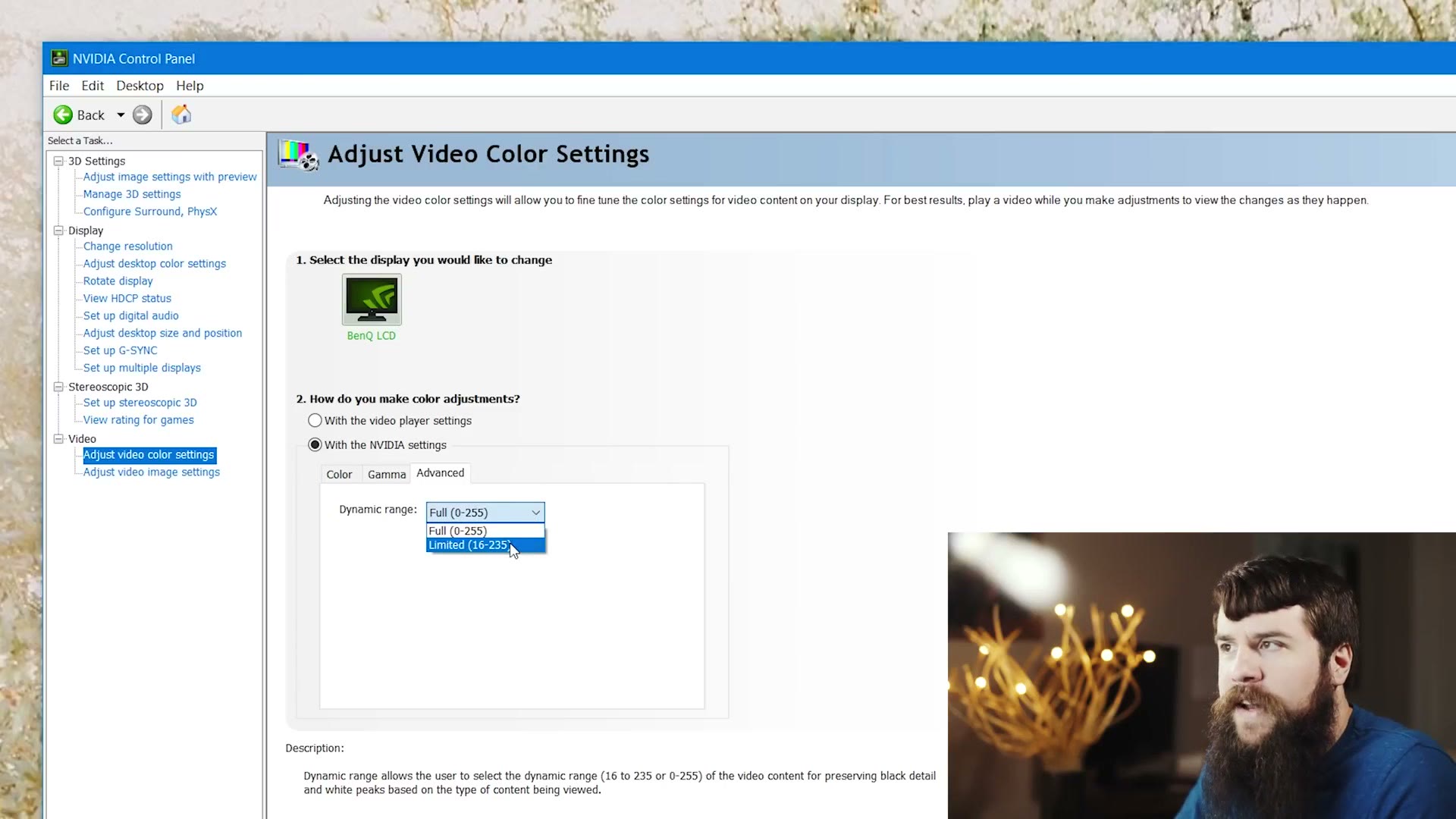Select 'With the video player settings' radio

[315, 420]
